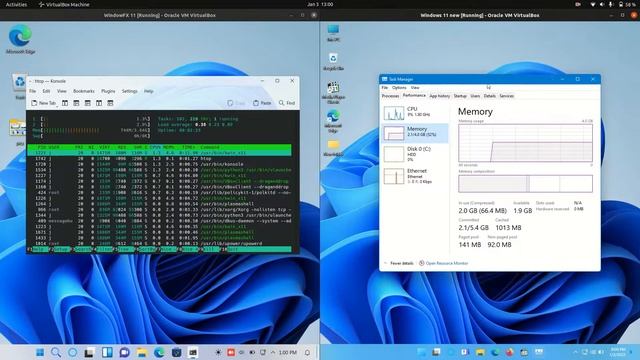This screenshot has width=640, height=360.
Task: Open yellow folder on Windows 11 desktop
Action: 333,148
